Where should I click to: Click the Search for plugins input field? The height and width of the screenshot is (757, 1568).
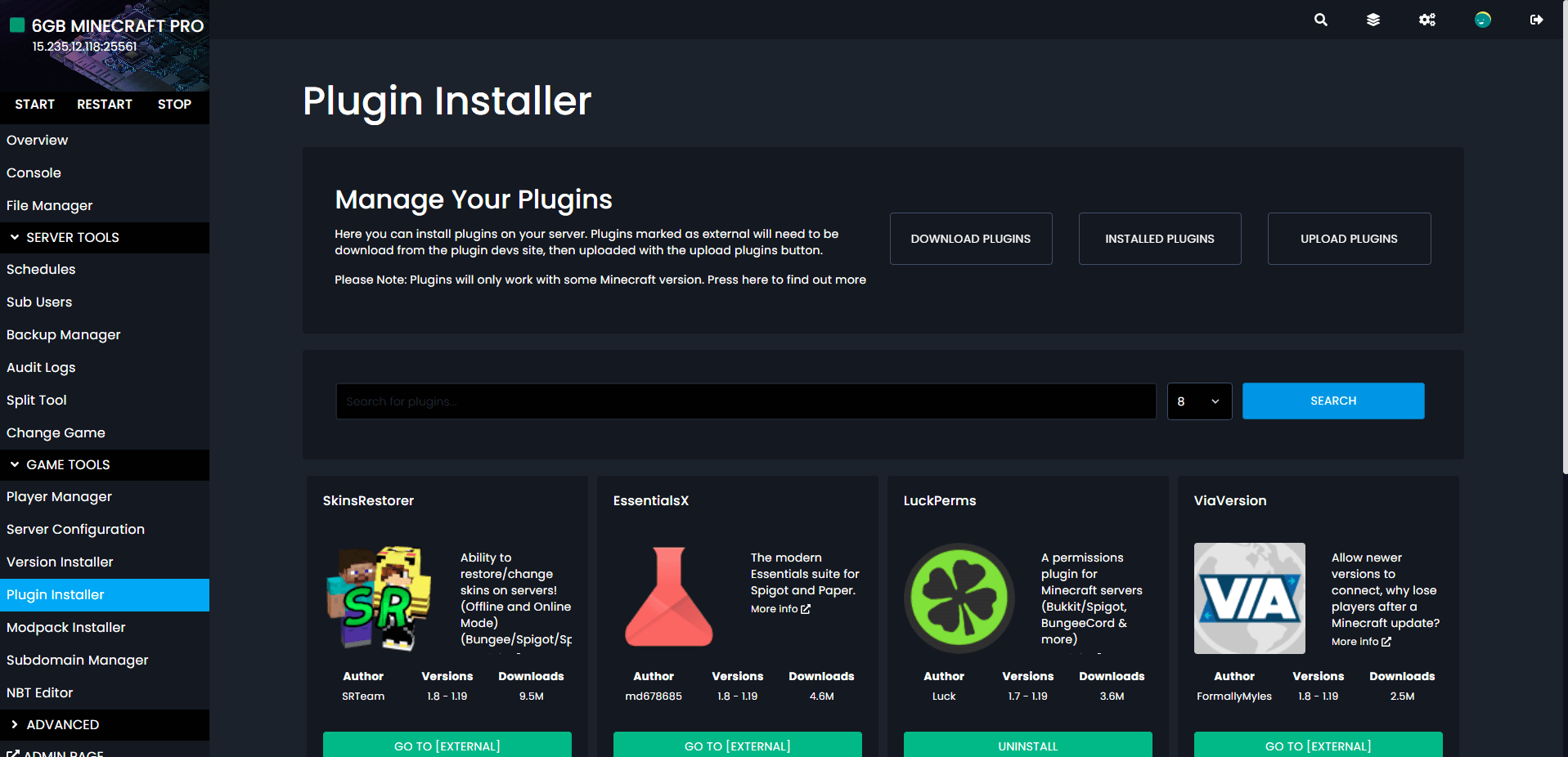point(746,401)
